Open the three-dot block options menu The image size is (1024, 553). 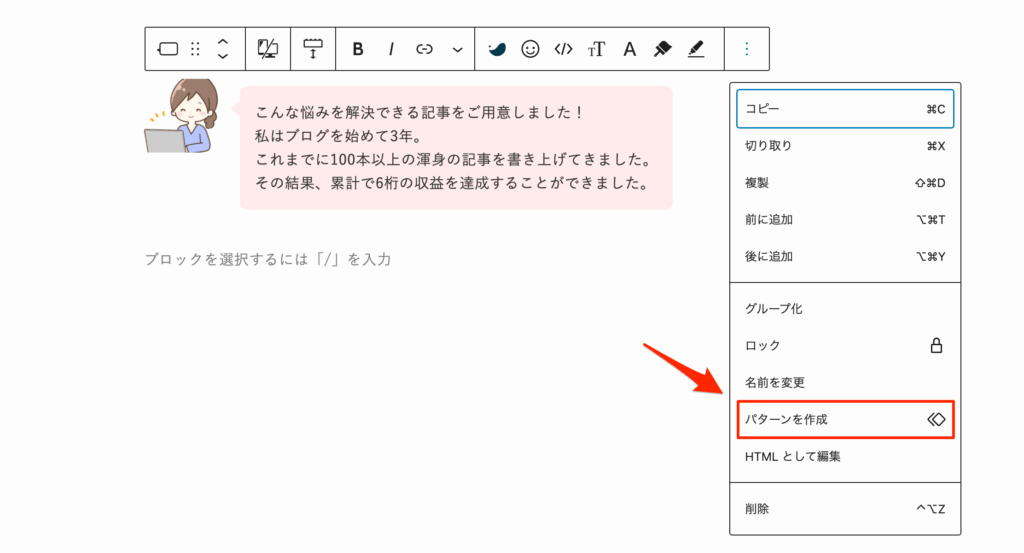coord(746,49)
